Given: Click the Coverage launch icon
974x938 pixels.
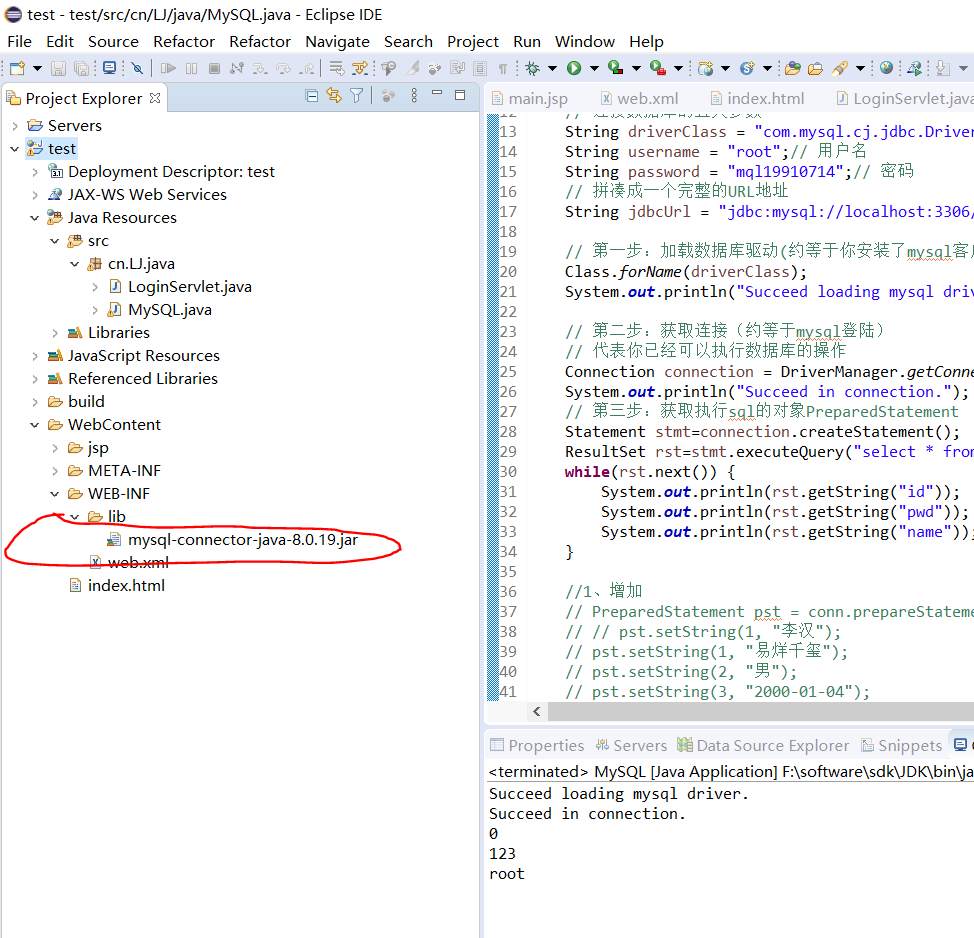Looking at the screenshot, I should pyautogui.click(x=615, y=68).
